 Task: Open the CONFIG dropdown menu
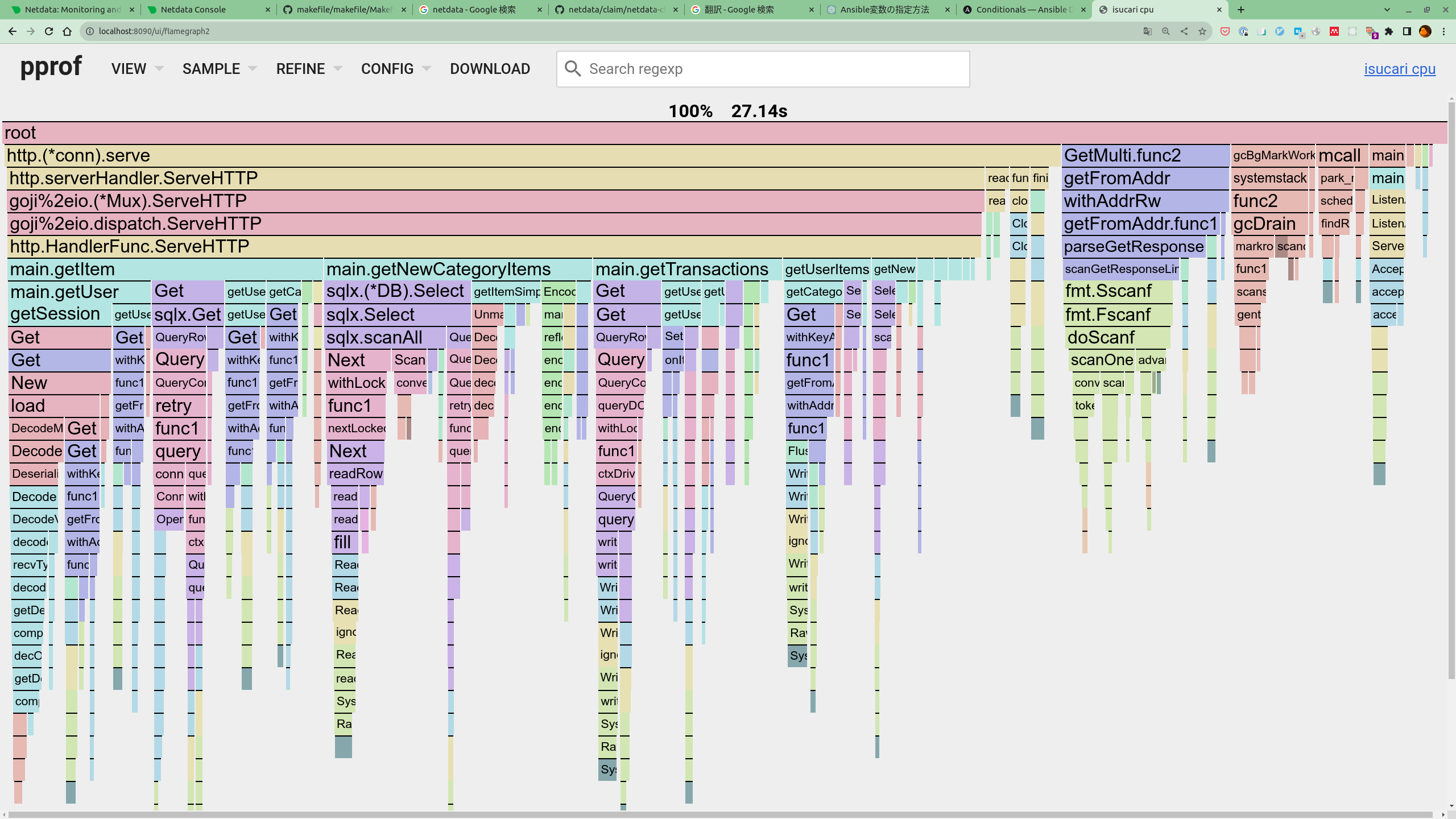click(396, 69)
